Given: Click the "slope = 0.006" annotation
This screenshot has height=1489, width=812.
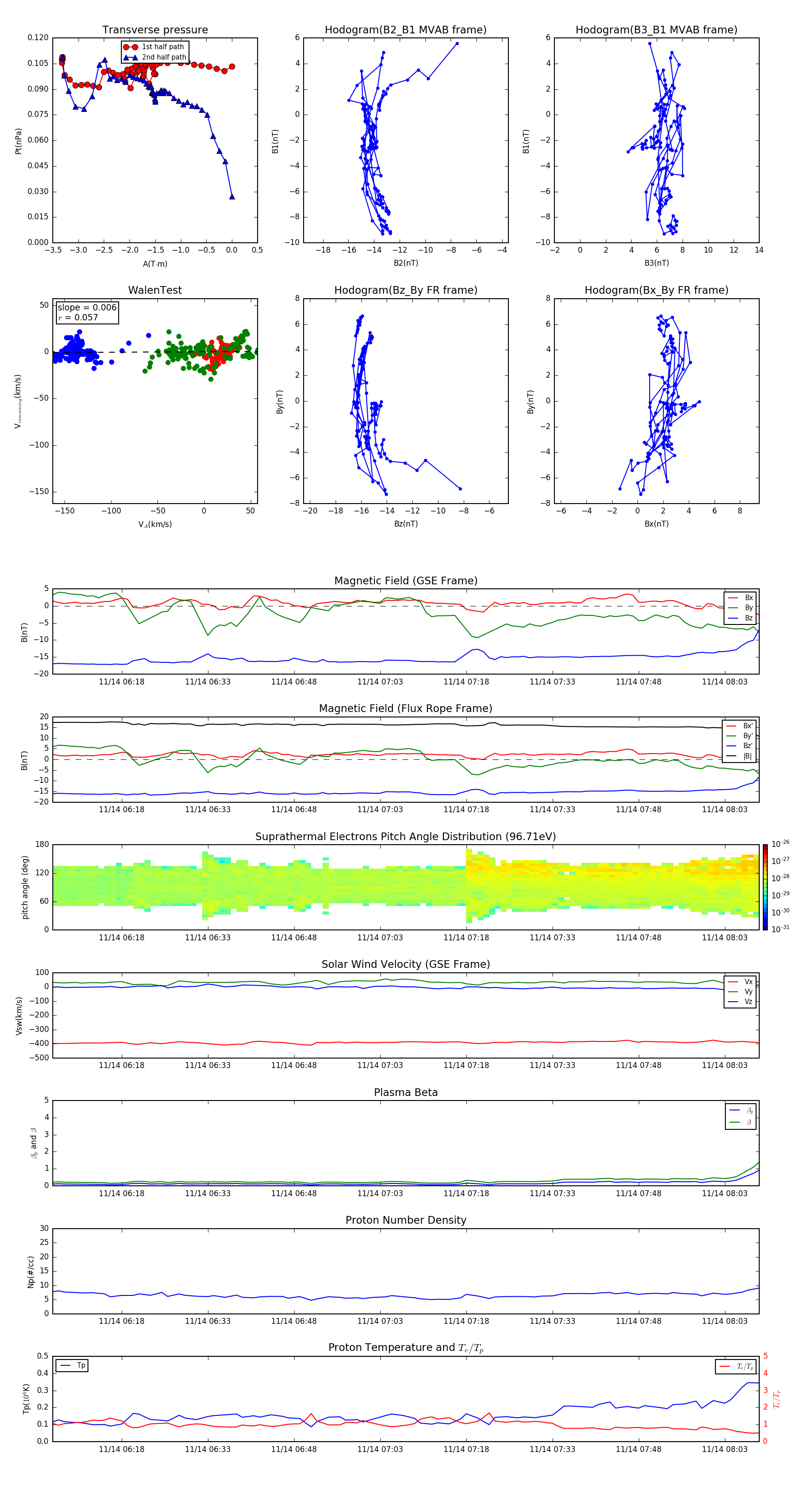Looking at the screenshot, I should 87,308.
